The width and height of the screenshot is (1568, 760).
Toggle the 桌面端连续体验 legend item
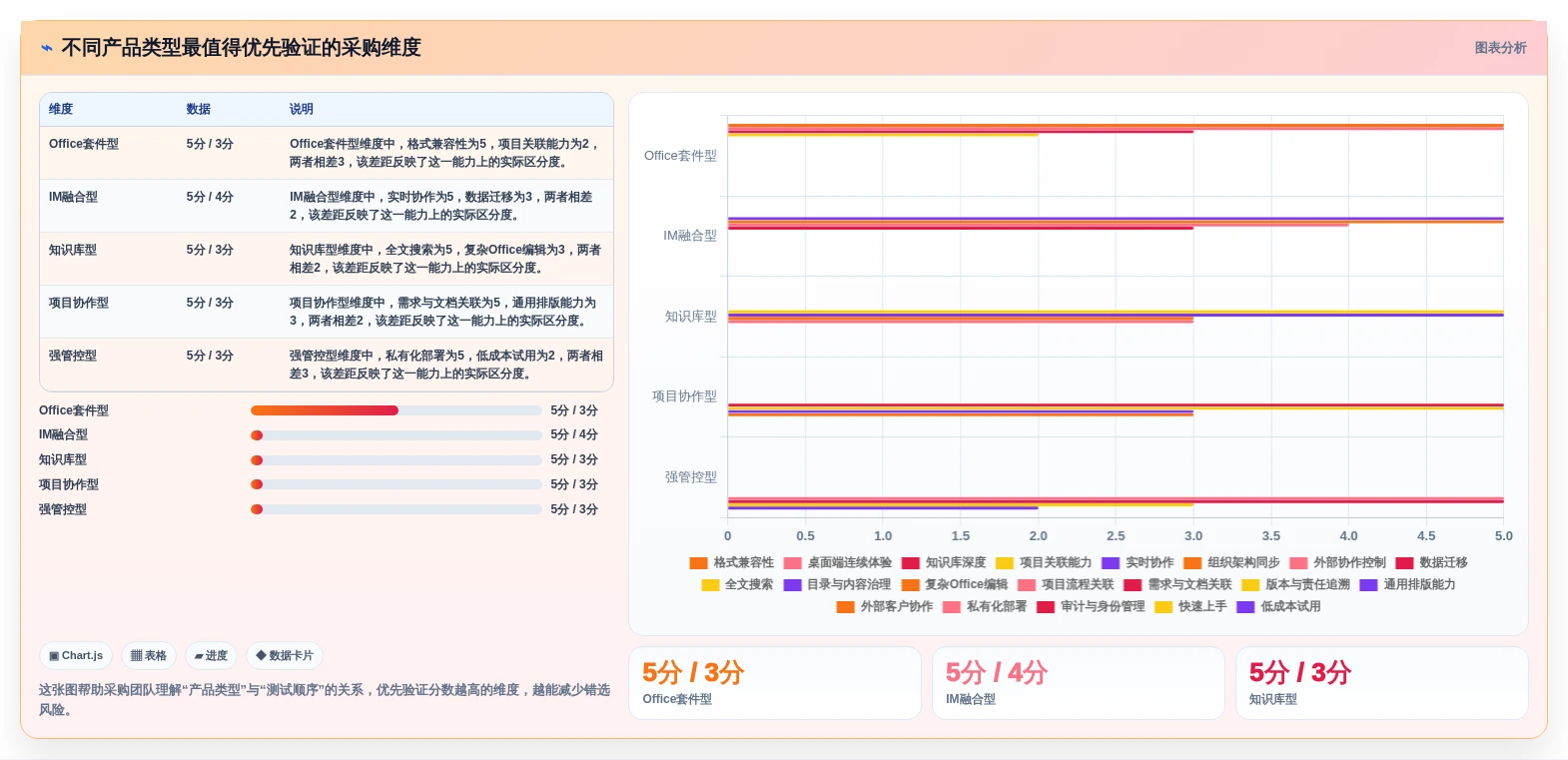tap(837, 563)
